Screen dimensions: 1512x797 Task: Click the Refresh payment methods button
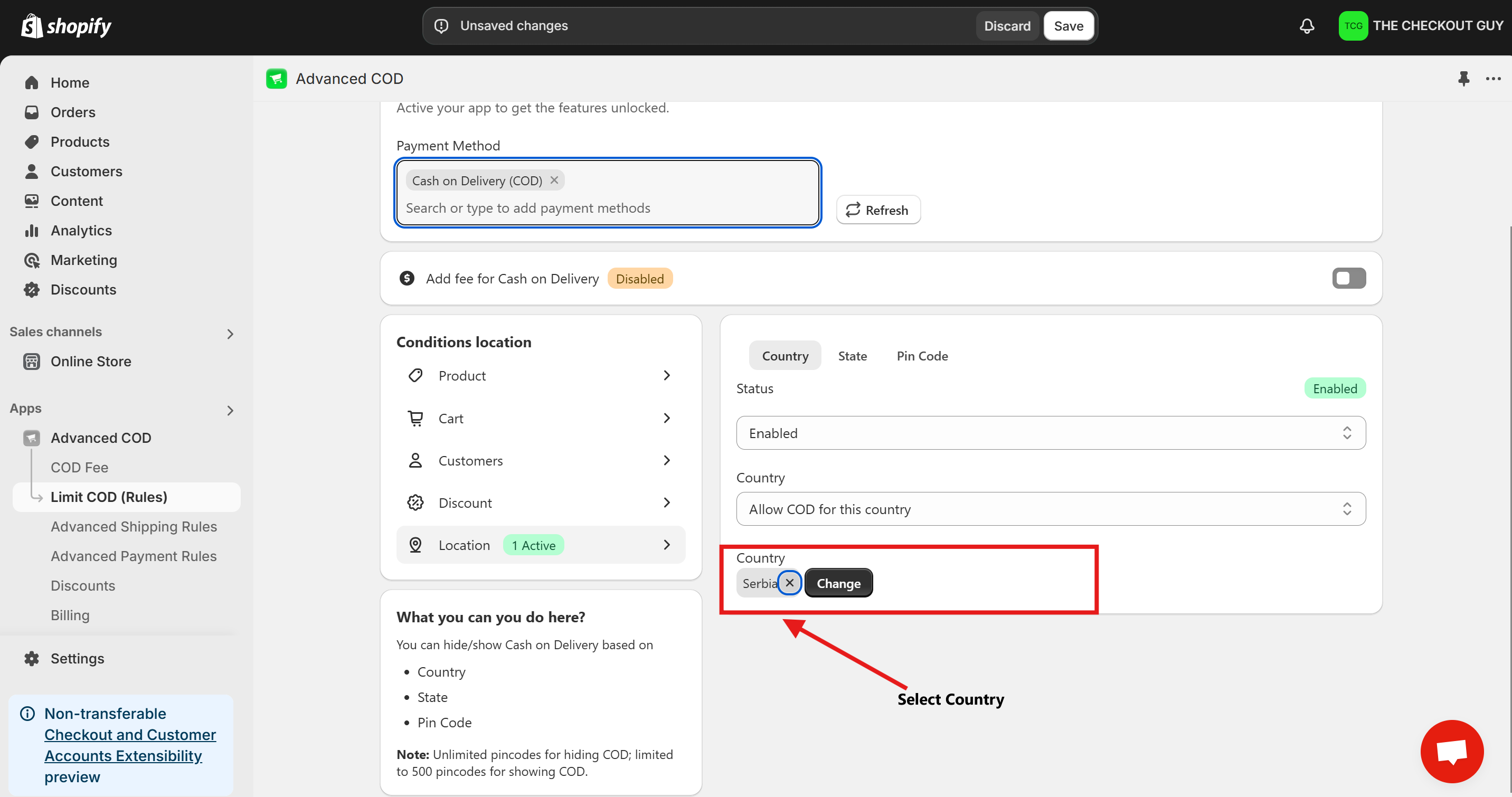click(x=877, y=210)
